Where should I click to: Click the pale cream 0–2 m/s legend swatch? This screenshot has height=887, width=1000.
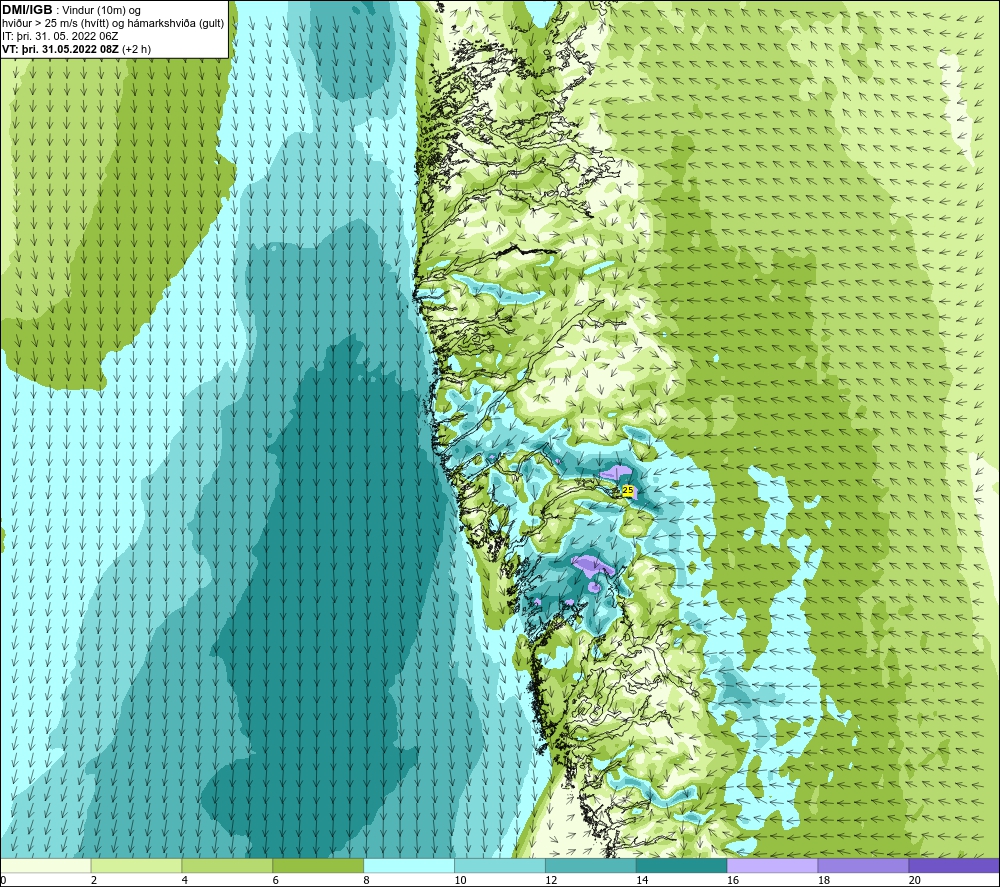click(x=46, y=865)
